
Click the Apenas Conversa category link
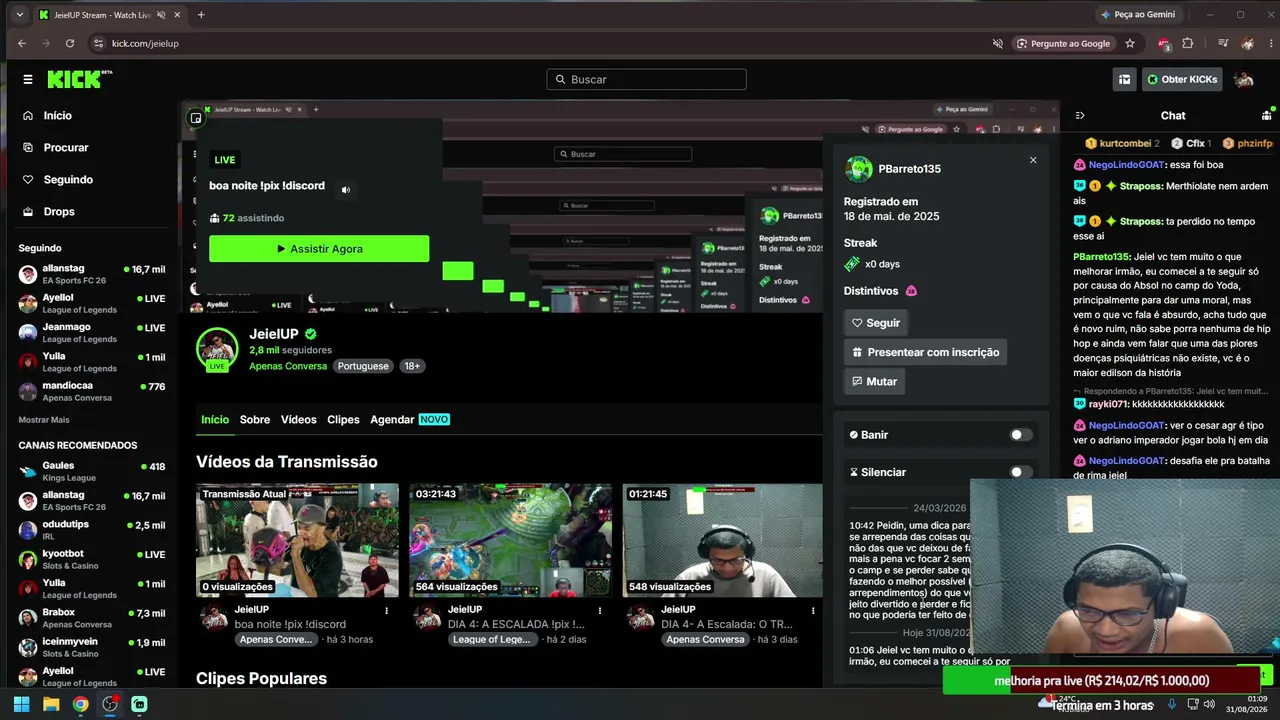click(288, 366)
